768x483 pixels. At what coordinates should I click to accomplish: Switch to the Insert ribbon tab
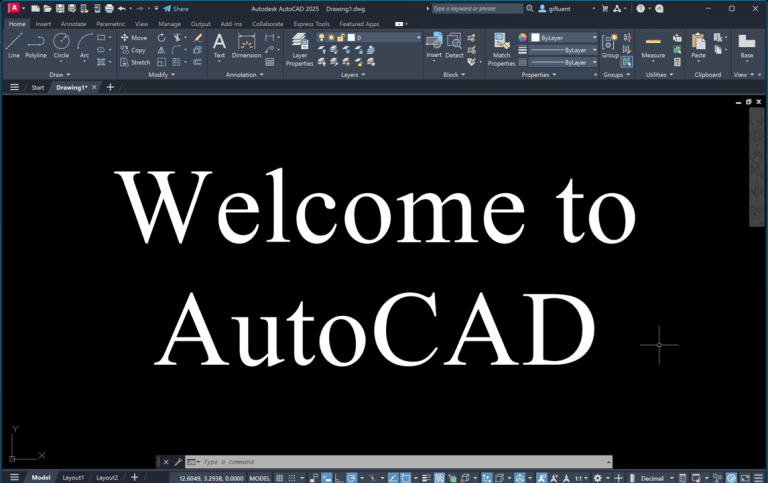pos(43,24)
